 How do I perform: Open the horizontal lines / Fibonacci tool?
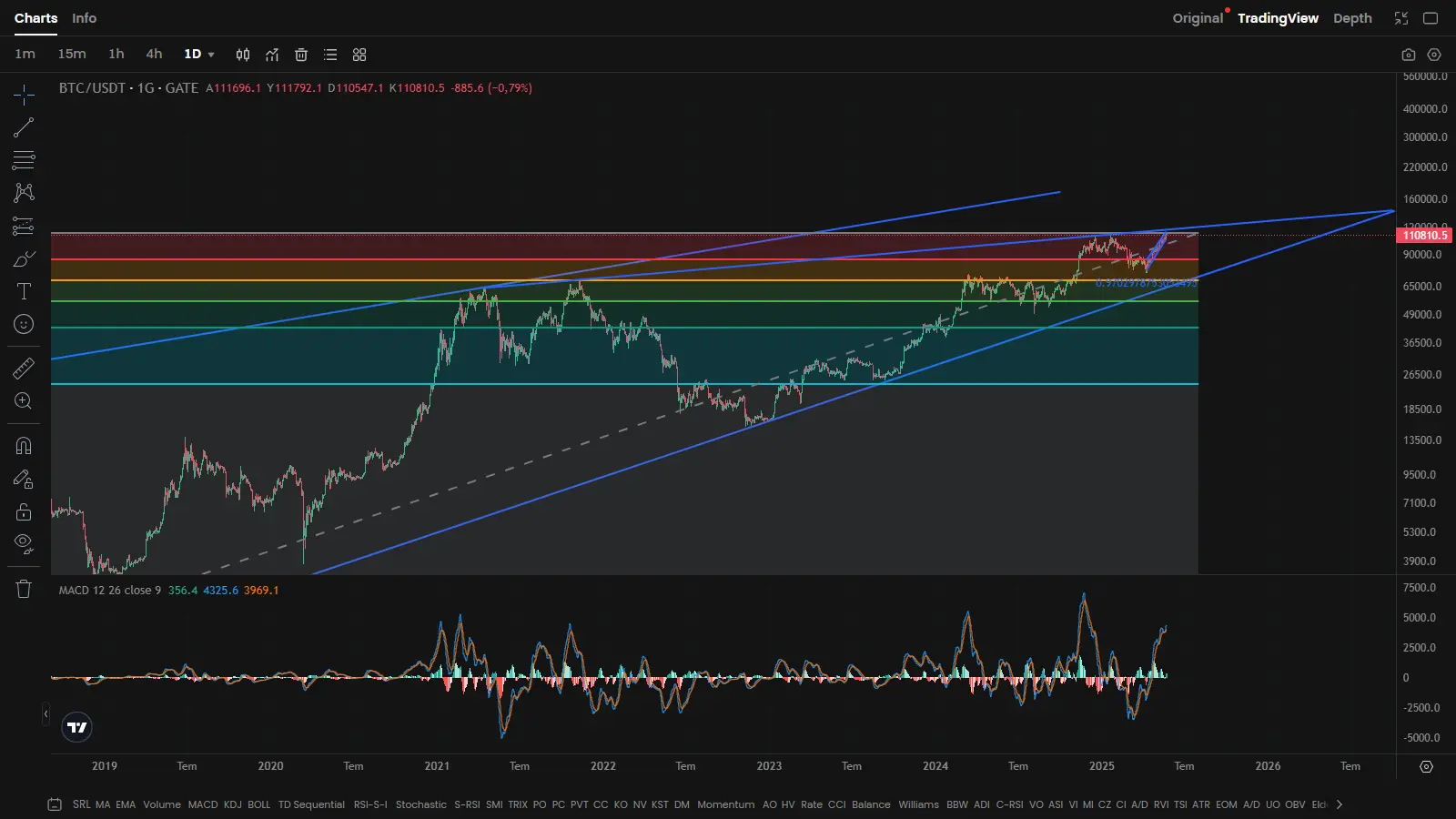tap(24, 160)
